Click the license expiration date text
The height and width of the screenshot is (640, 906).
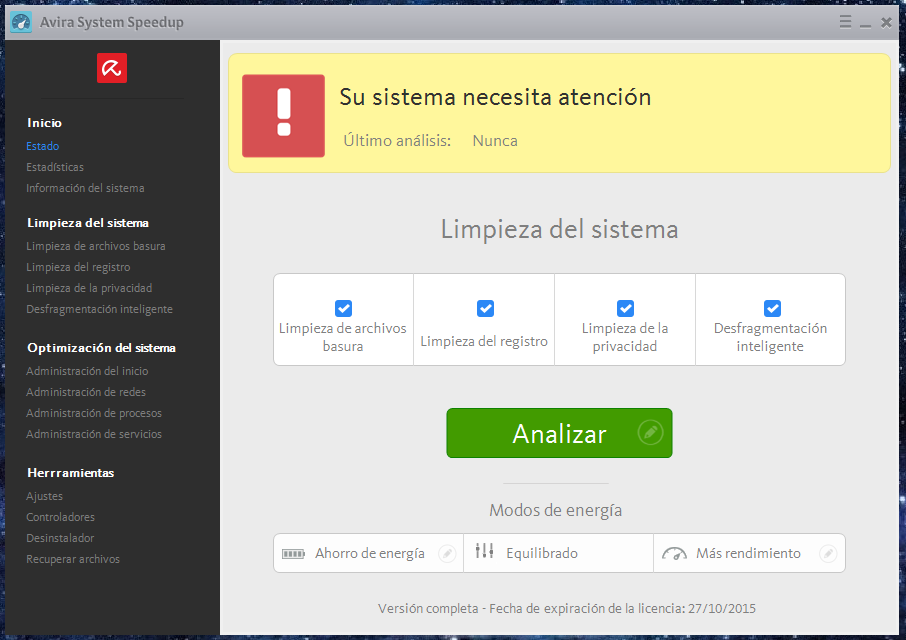[x=567, y=608]
